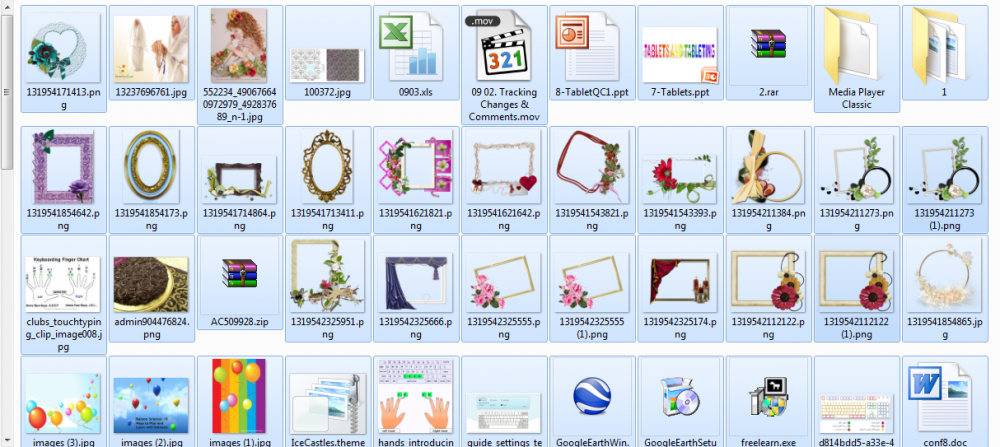Image resolution: width=1000 pixels, height=447 pixels.
Task: Select thumbnail 7-Tablets.ppt
Action: coord(680,55)
